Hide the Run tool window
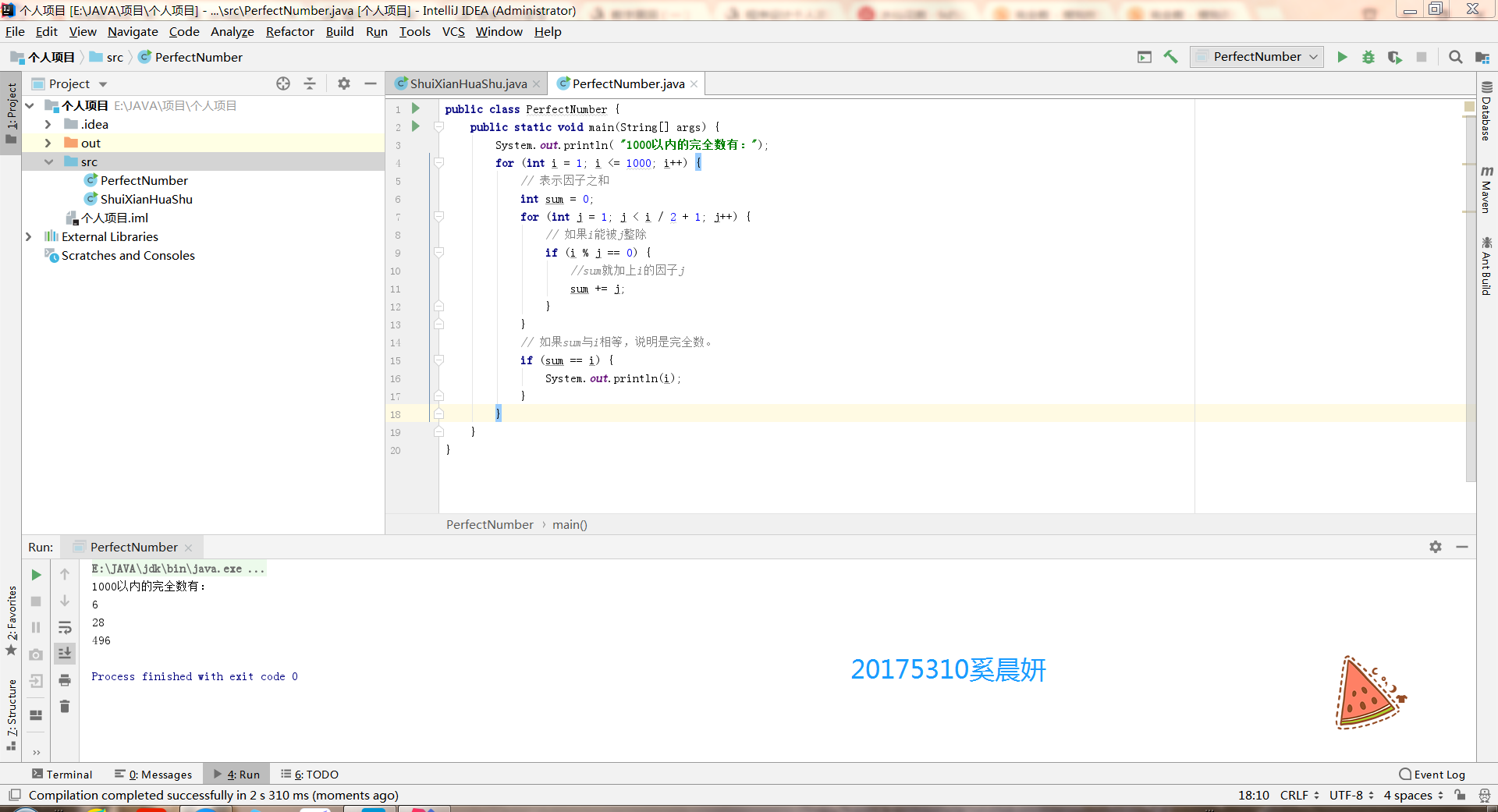Image resolution: width=1498 pixels, height=812 pixels. pyautogui.click(x=1462, y=547)
